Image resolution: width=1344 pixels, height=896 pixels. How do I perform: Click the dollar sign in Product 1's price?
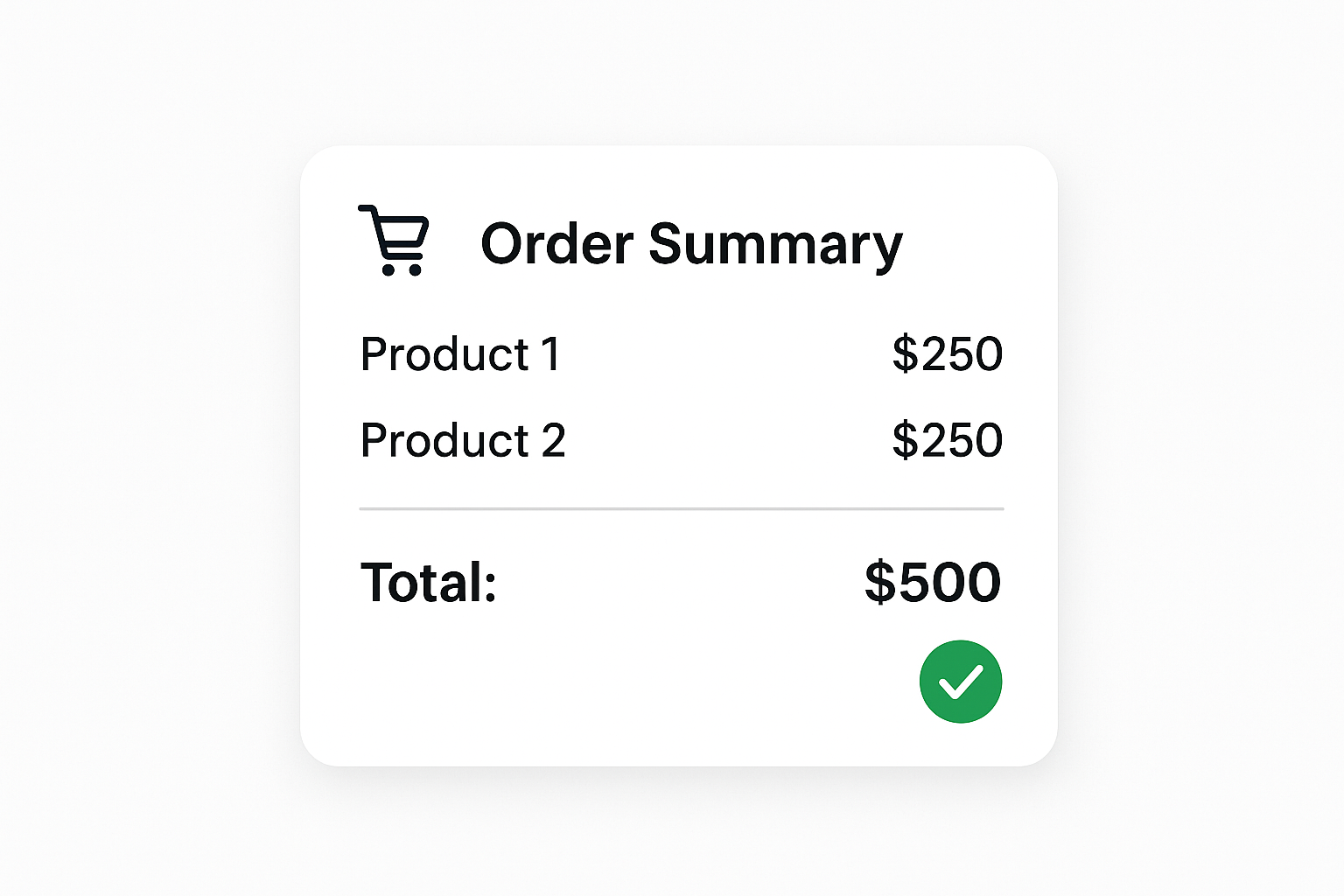coord(903,354)
